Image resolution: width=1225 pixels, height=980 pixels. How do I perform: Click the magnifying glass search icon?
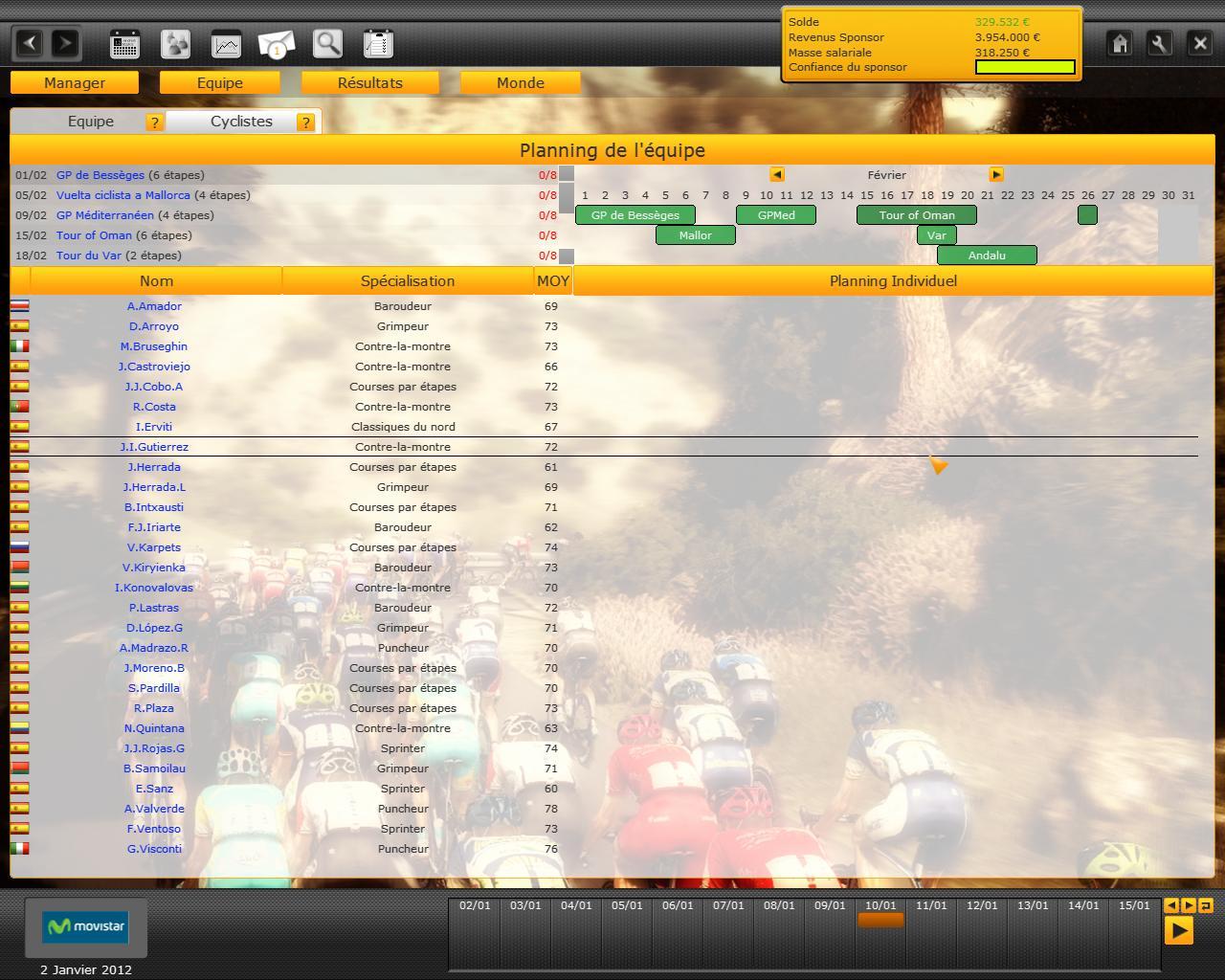click(327, 44)
